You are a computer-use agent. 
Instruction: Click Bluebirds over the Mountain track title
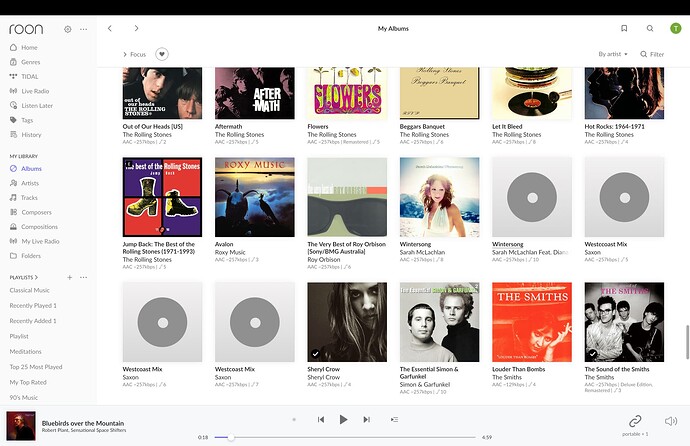coord(83,423)
